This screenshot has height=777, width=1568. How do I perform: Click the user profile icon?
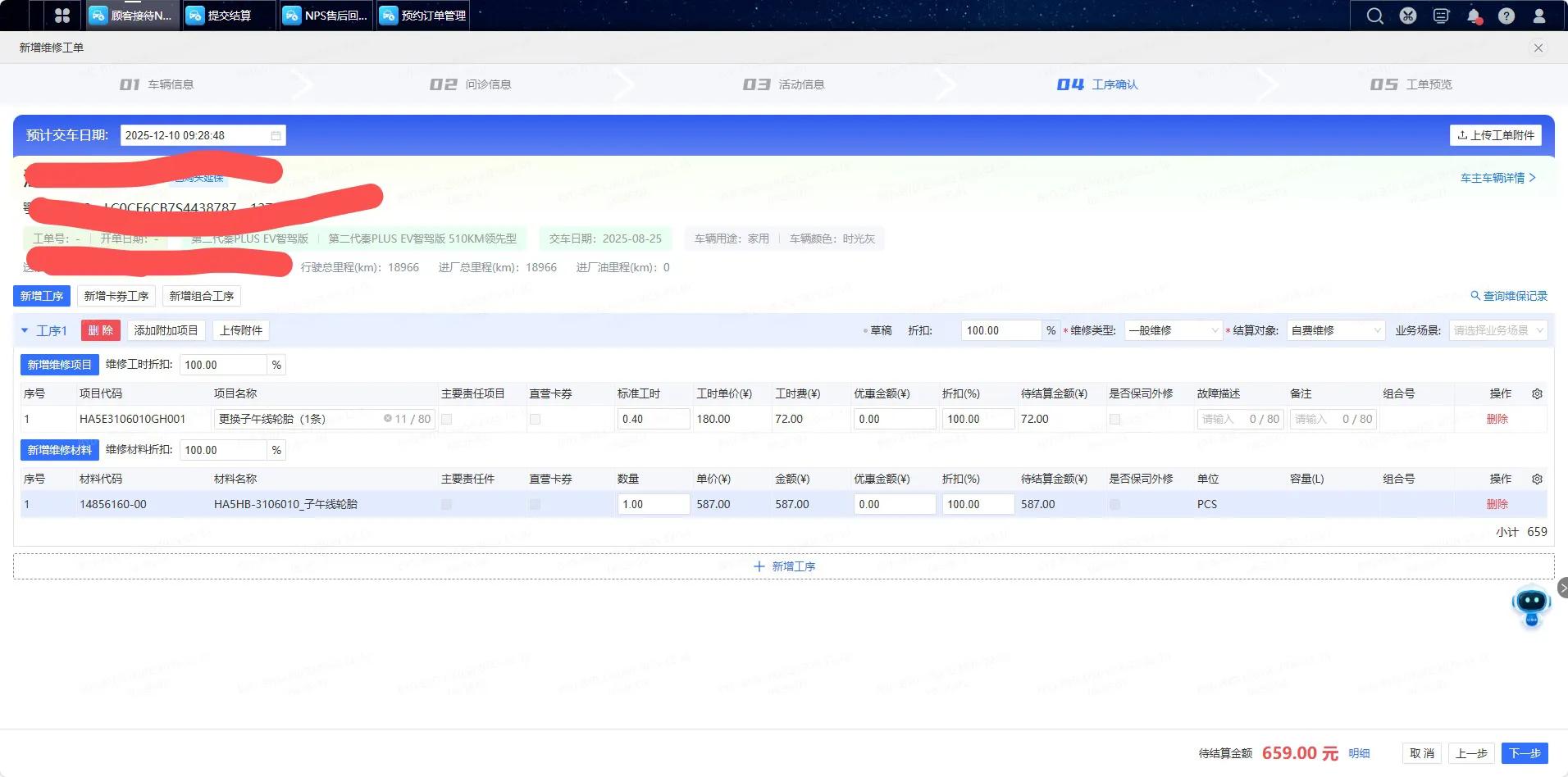[1539, 16]
